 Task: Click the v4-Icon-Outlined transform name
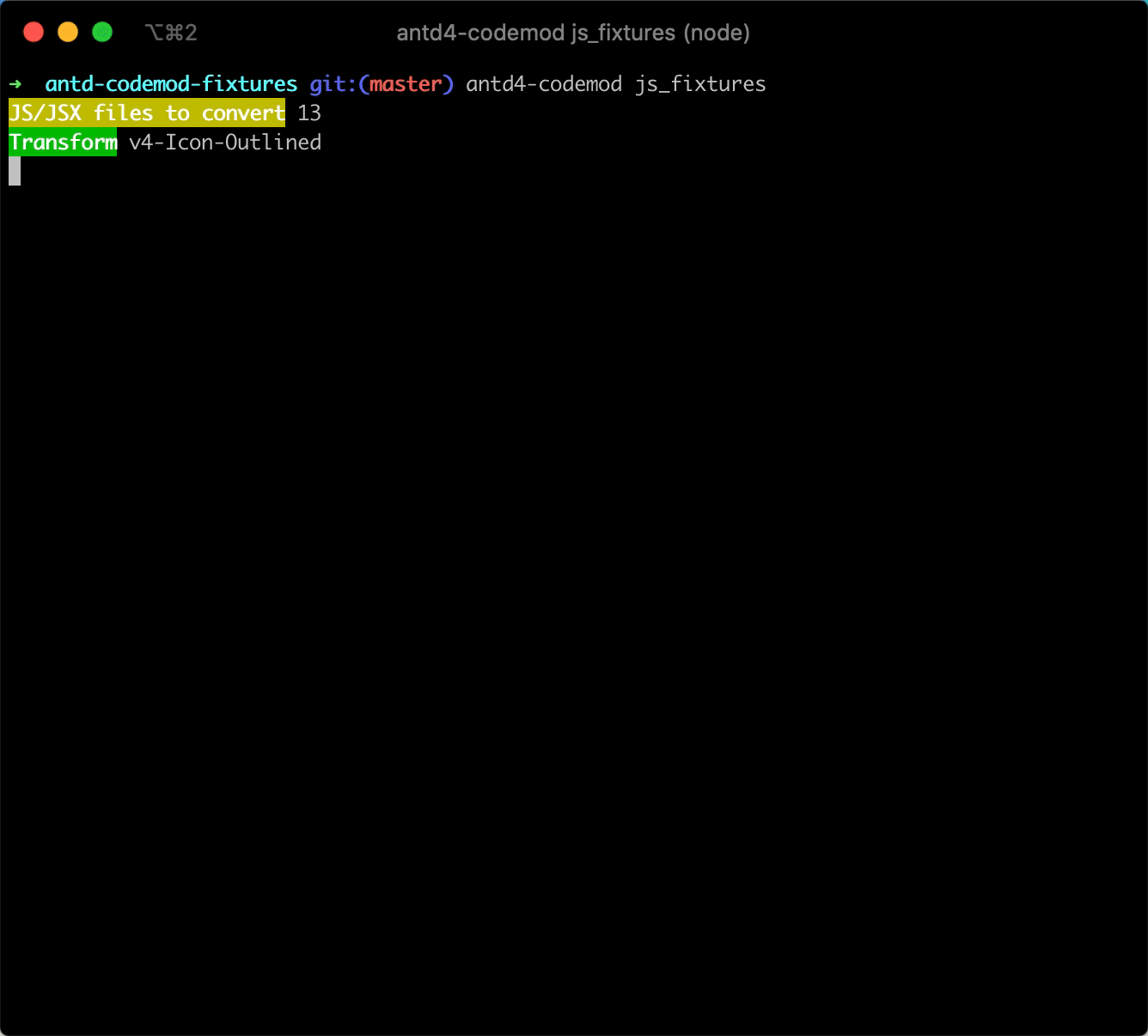[x=225, y=142]
